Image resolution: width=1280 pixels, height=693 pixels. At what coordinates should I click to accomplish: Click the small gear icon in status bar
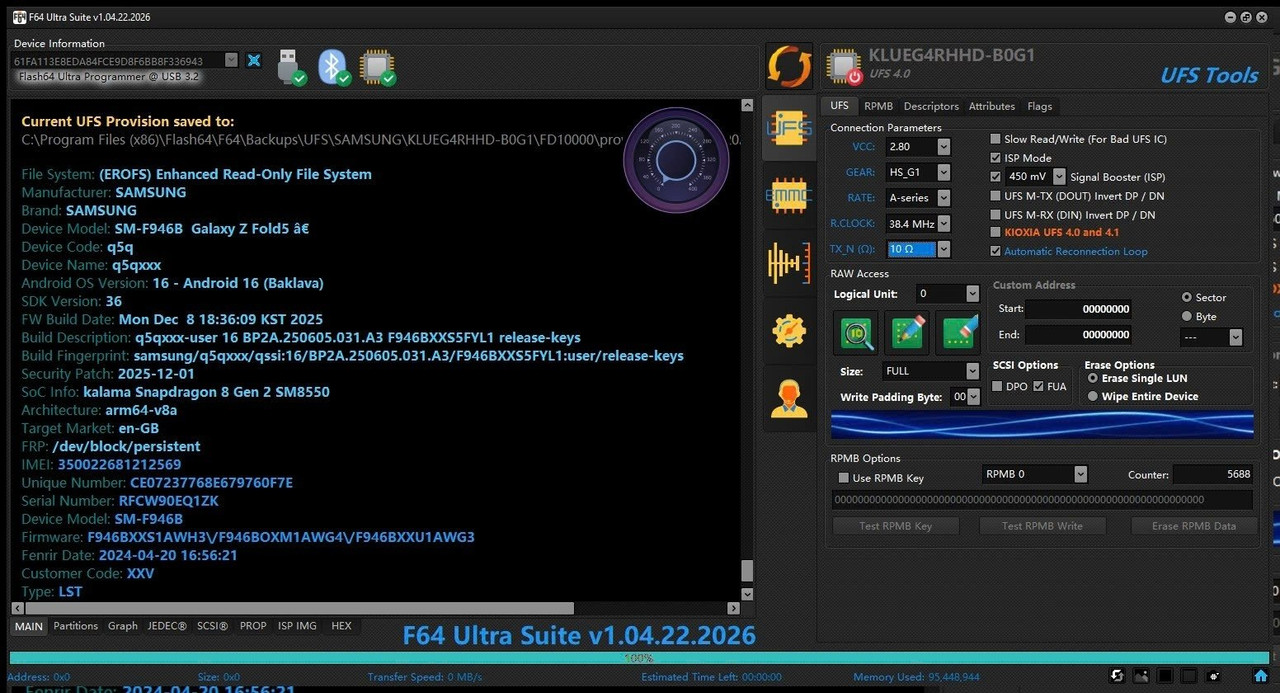1214,676
